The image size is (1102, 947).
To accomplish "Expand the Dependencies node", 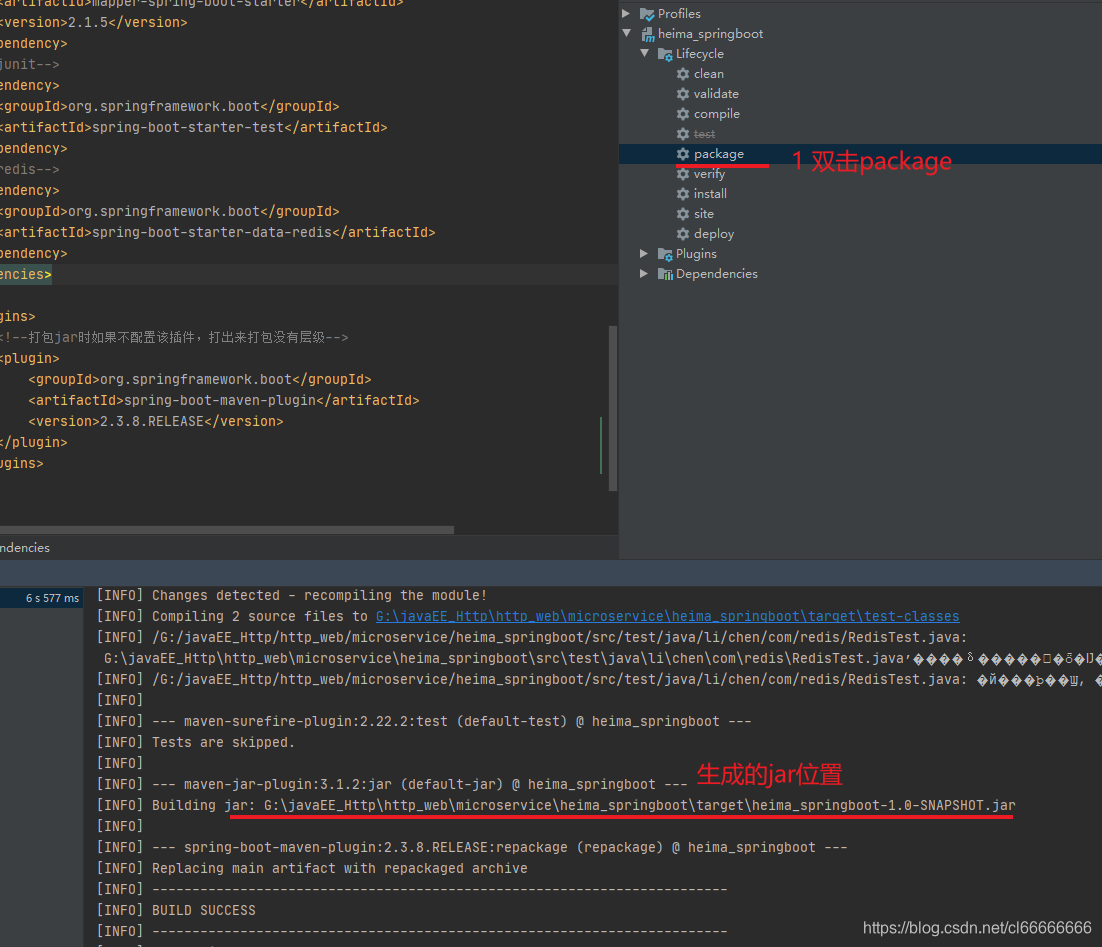I will [644, 273].
